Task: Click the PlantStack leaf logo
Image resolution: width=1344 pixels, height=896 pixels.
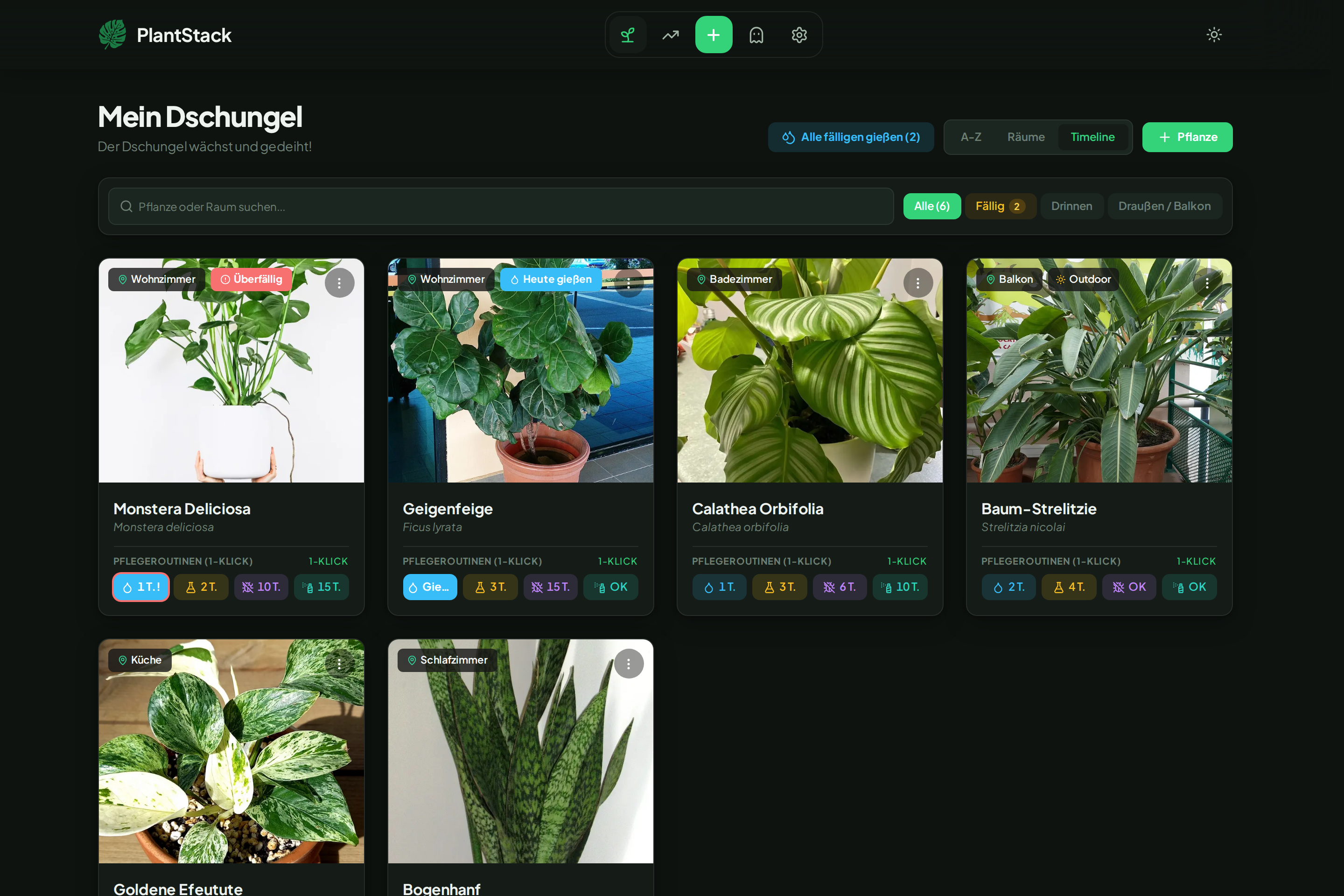Action: click(x=112, y=35)
